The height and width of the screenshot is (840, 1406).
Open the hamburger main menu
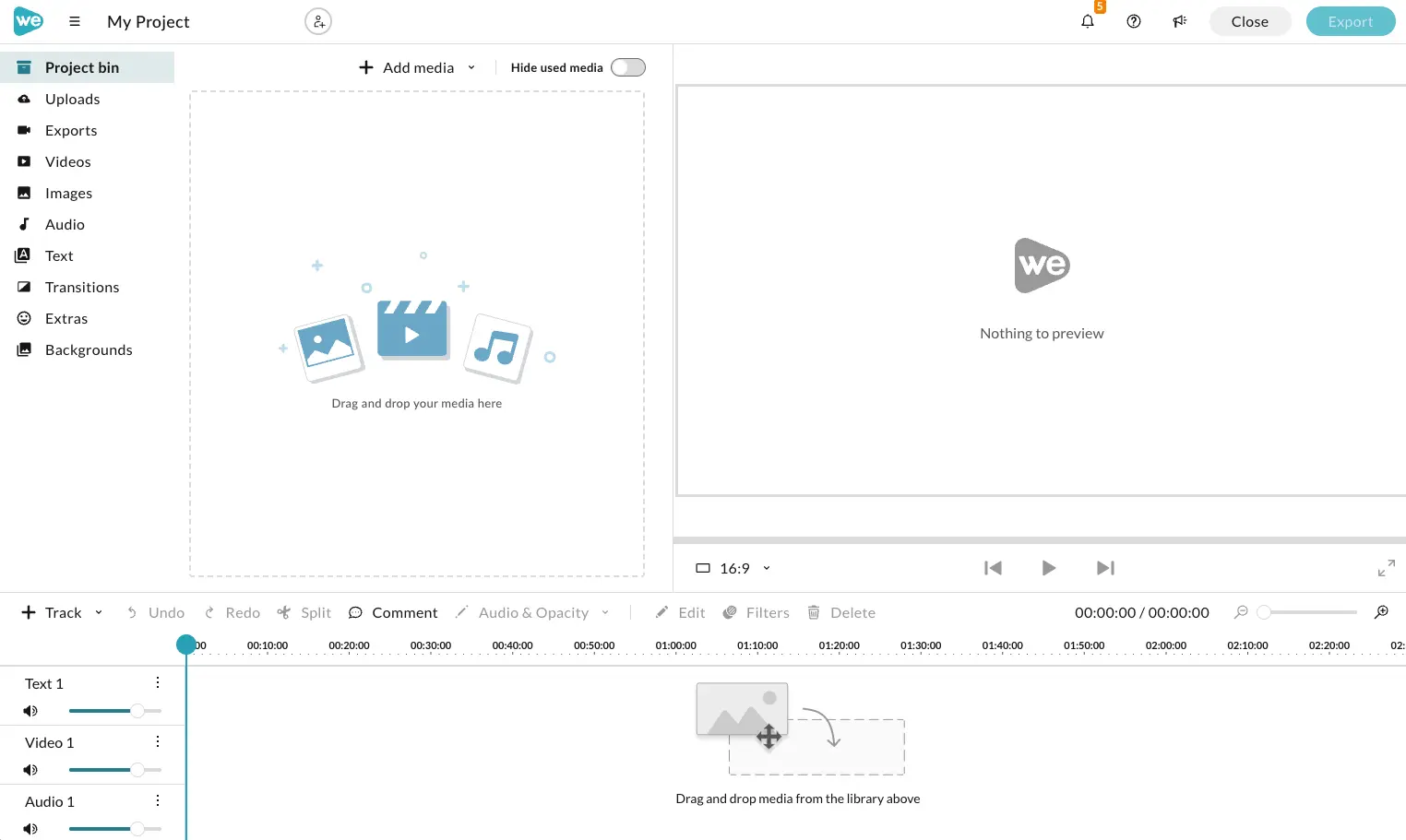click(75, 21)
